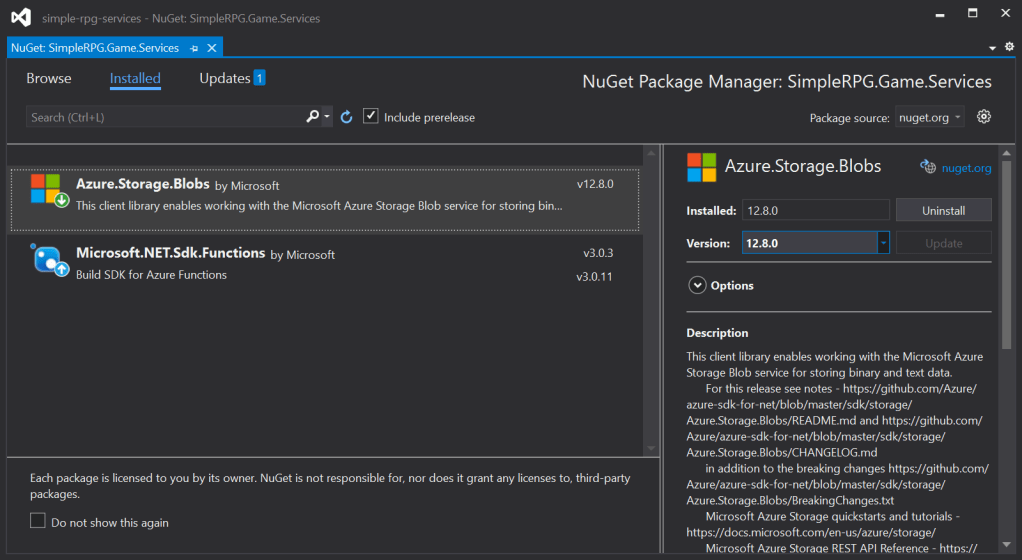Open the Version 12.8.0 dropdown

(x=883, y=243)
